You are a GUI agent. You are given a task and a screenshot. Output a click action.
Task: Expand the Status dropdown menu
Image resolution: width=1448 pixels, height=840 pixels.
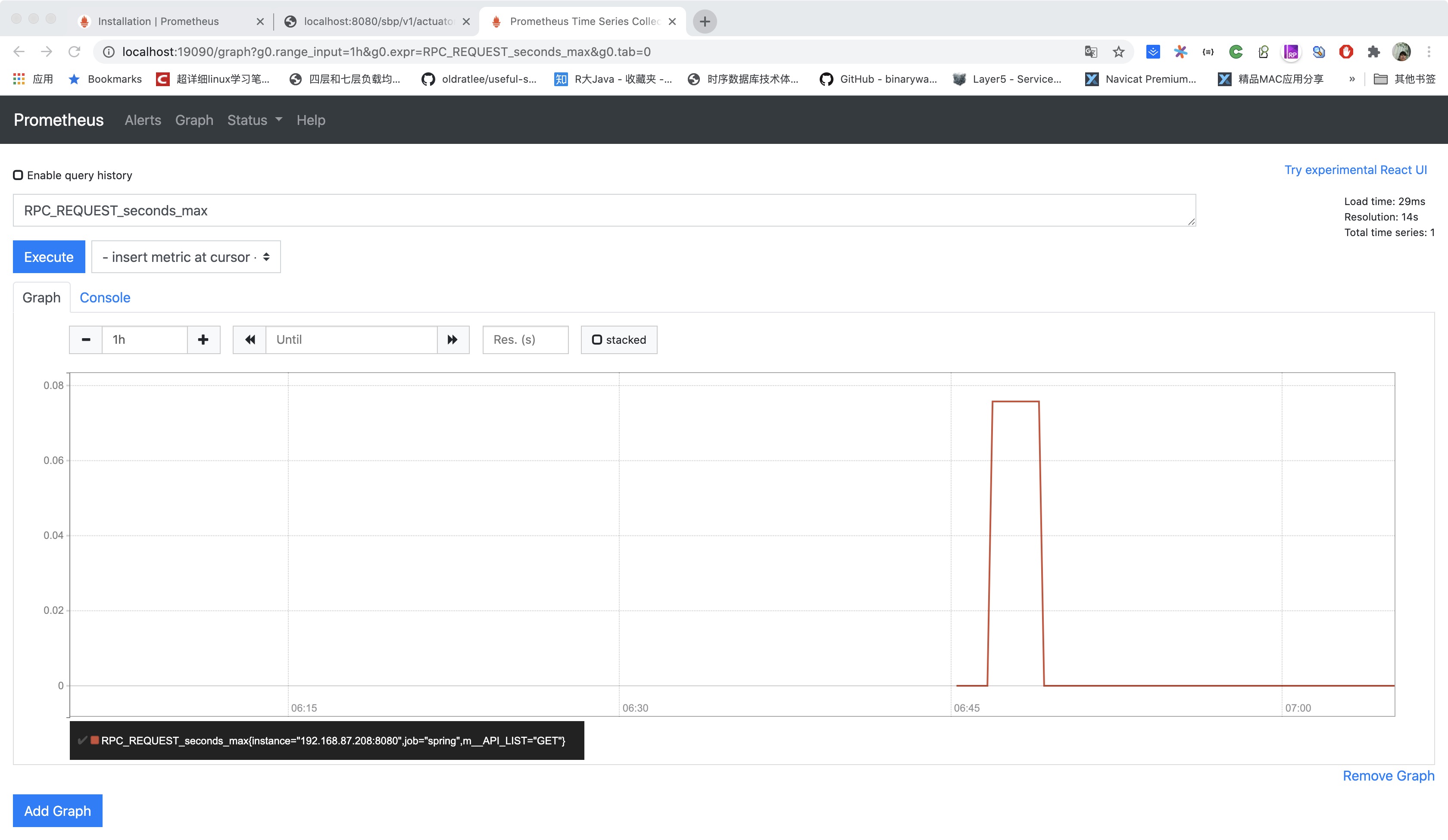coord(255,120)
